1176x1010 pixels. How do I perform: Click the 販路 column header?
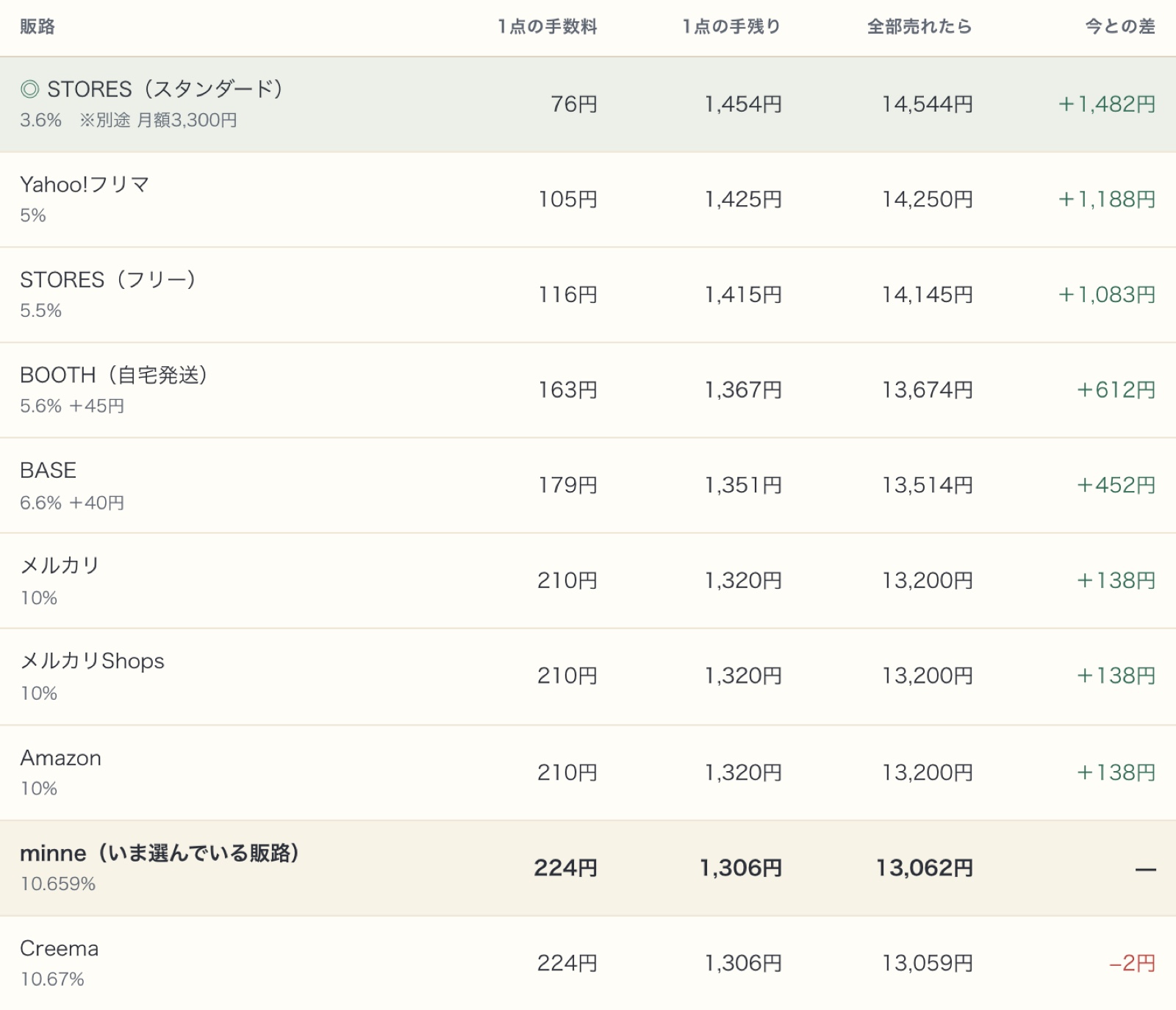37,26
